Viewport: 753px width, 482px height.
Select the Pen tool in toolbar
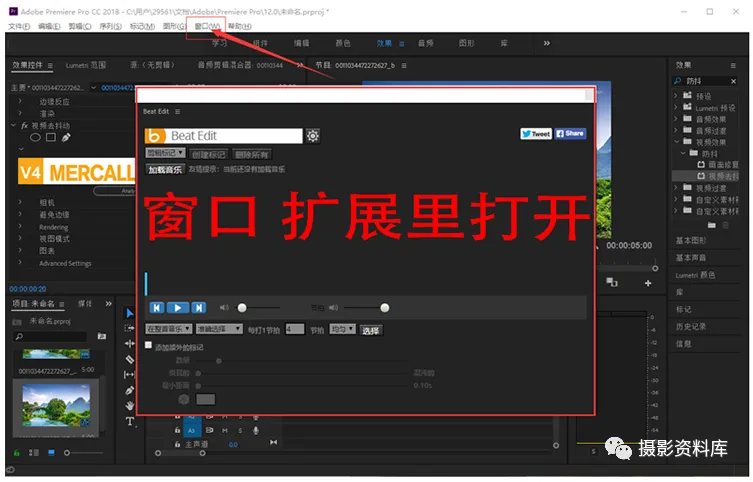(130, 390)
